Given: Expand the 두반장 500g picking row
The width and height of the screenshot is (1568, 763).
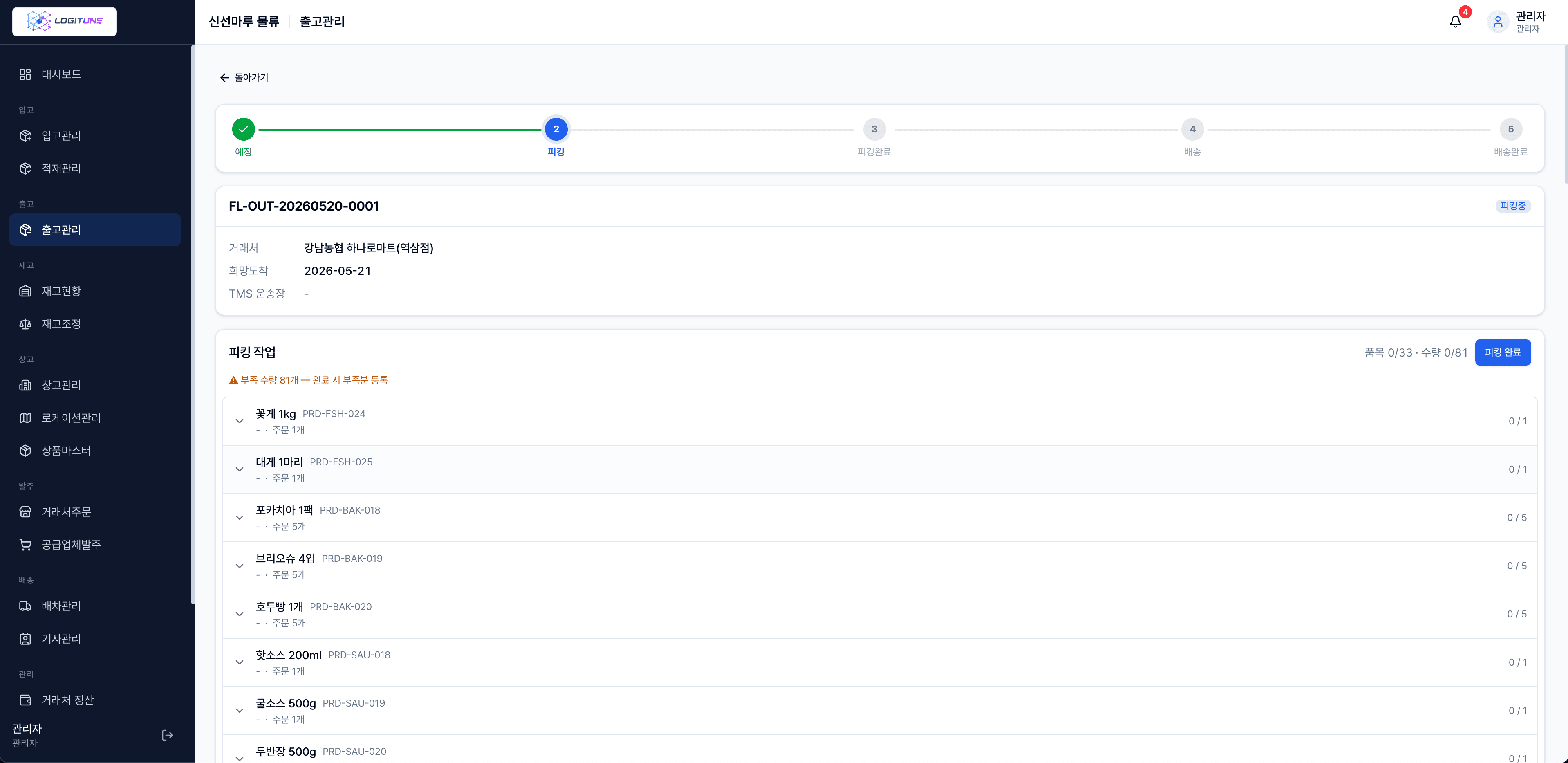Looking at the screenshot, I should [240, 758].
